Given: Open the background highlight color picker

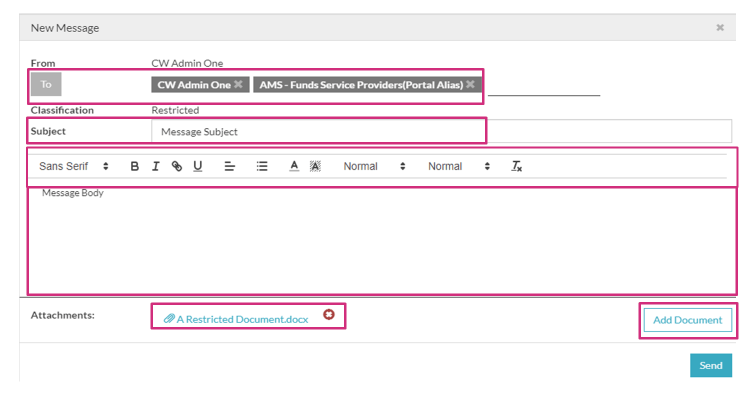Looking at the screenshot, I should (315, 166).
